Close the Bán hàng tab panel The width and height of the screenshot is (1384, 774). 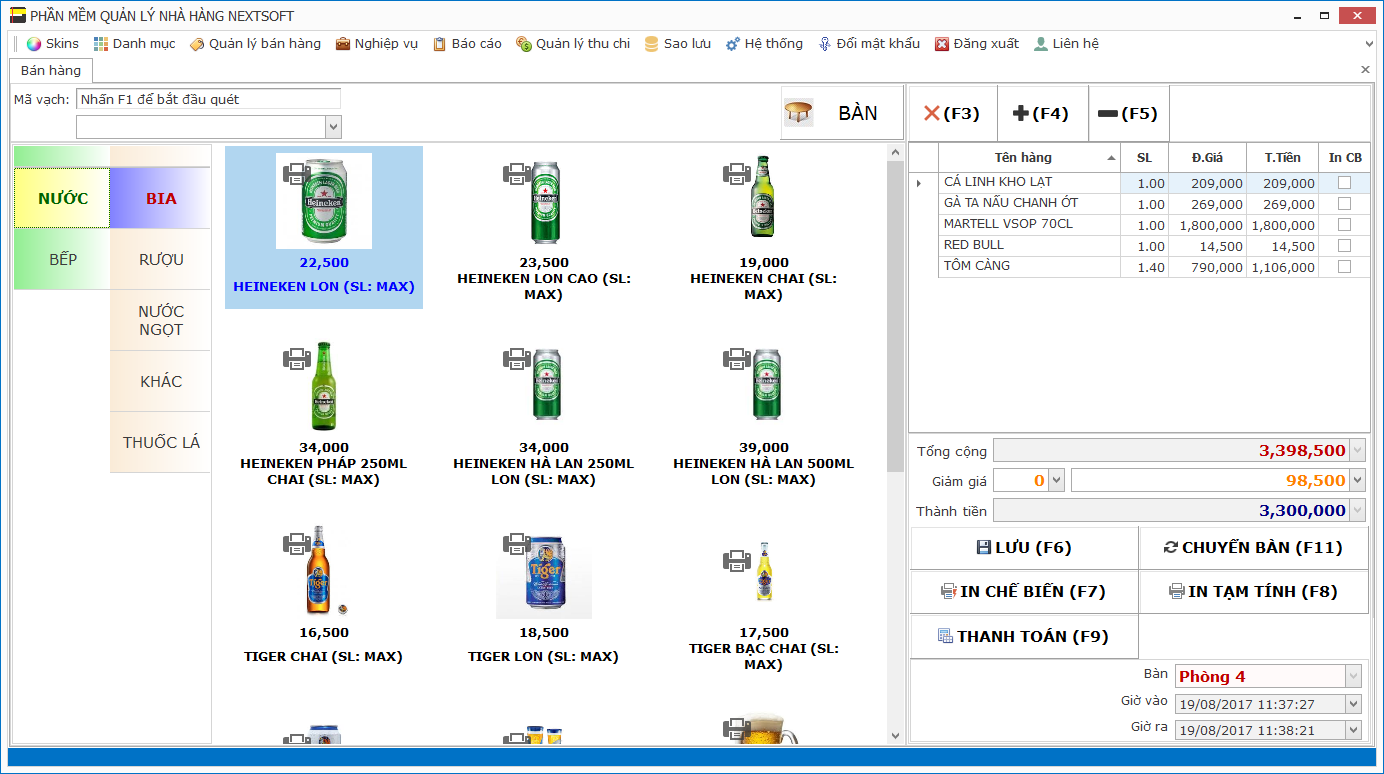[1365, 70]
